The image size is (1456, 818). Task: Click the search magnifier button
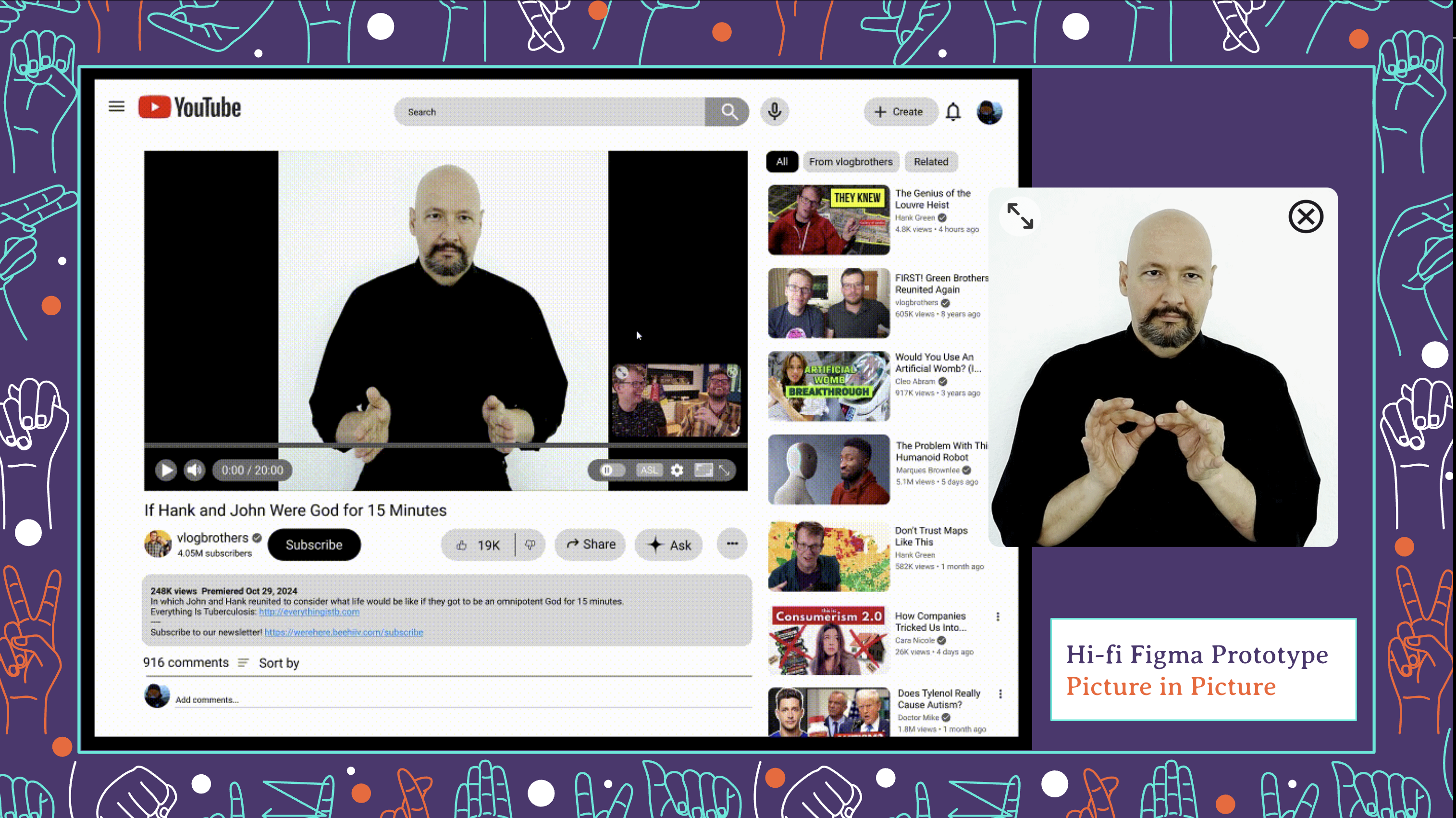click(727, 112)
